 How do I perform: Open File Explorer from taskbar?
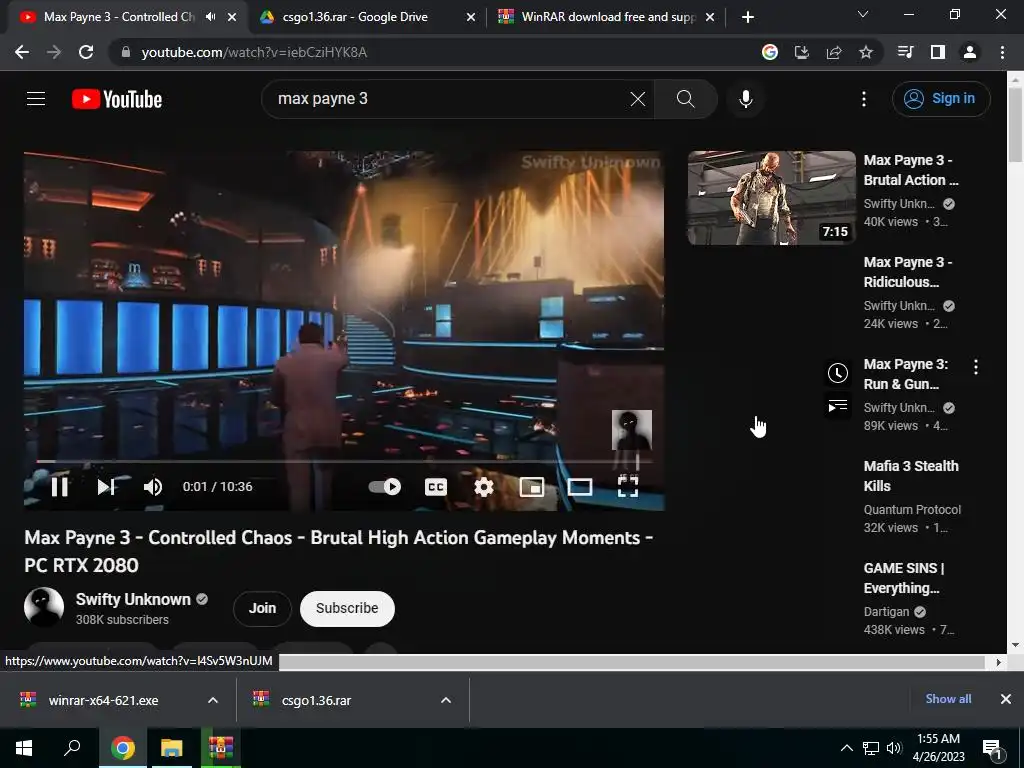click(x=171, y=748)
